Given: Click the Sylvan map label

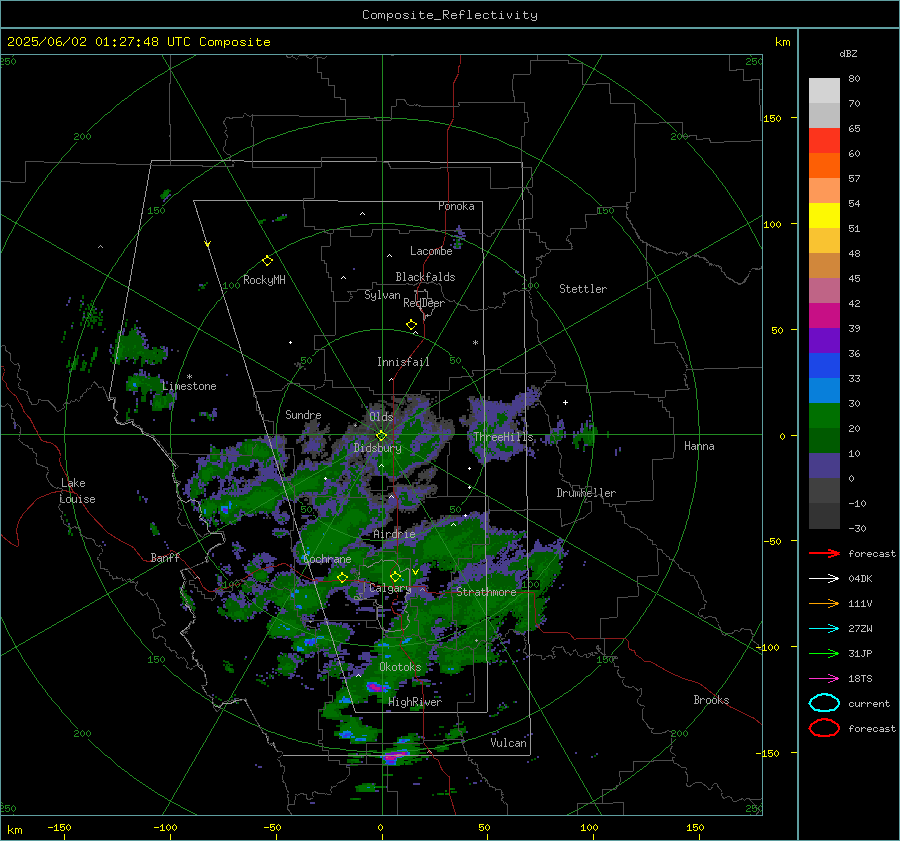Looking at the screenshot, I should click(382, 295).
